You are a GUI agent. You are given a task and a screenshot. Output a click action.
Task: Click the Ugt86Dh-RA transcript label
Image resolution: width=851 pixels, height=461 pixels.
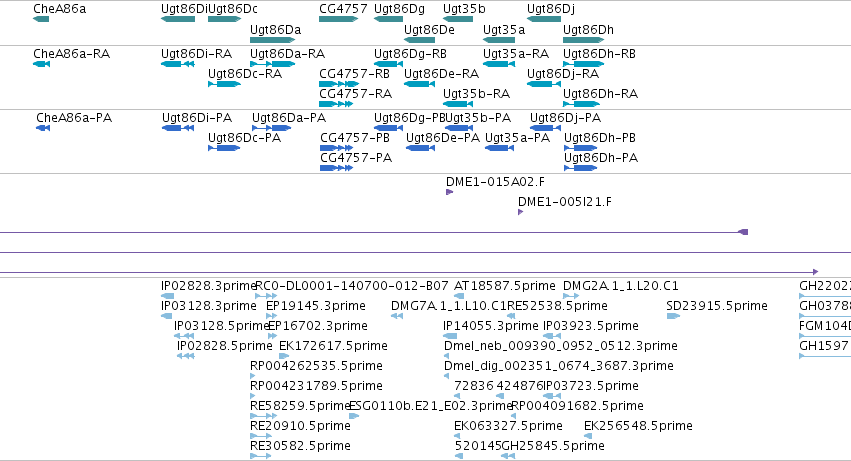click(x=601, y=94)
